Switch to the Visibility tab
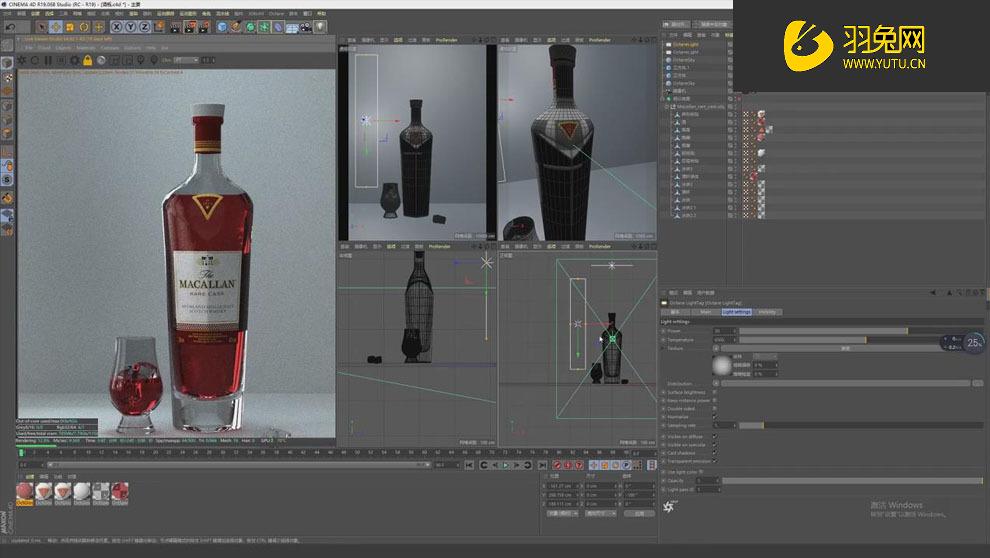Screen dimensions: 990x558 (767, 312)
